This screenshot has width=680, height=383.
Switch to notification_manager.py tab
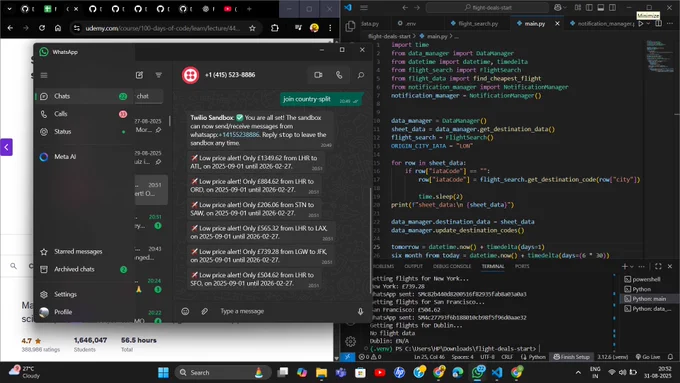602,23
